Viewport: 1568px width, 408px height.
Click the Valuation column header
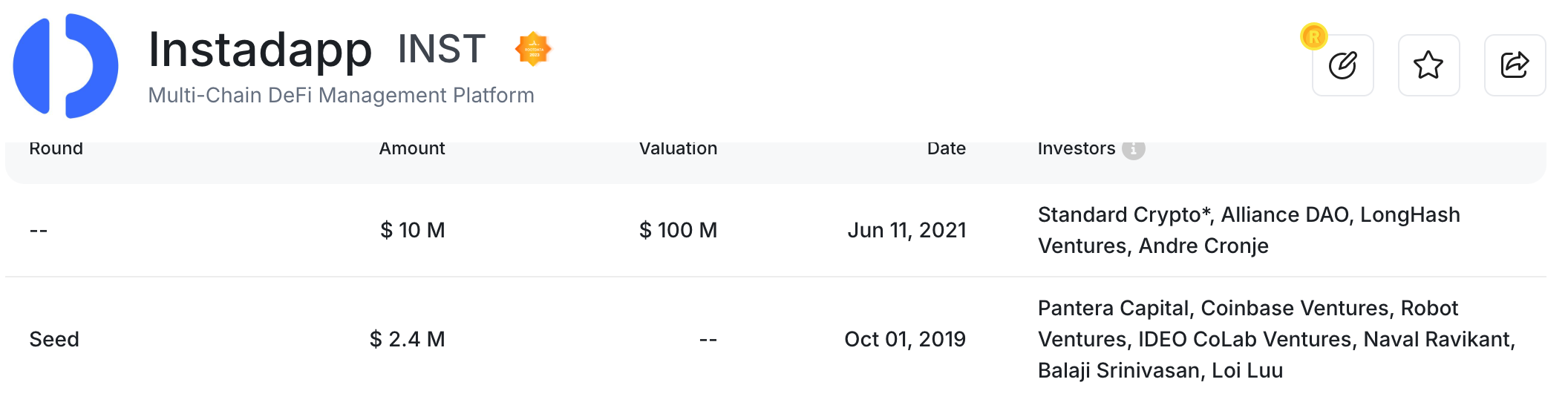678,149
